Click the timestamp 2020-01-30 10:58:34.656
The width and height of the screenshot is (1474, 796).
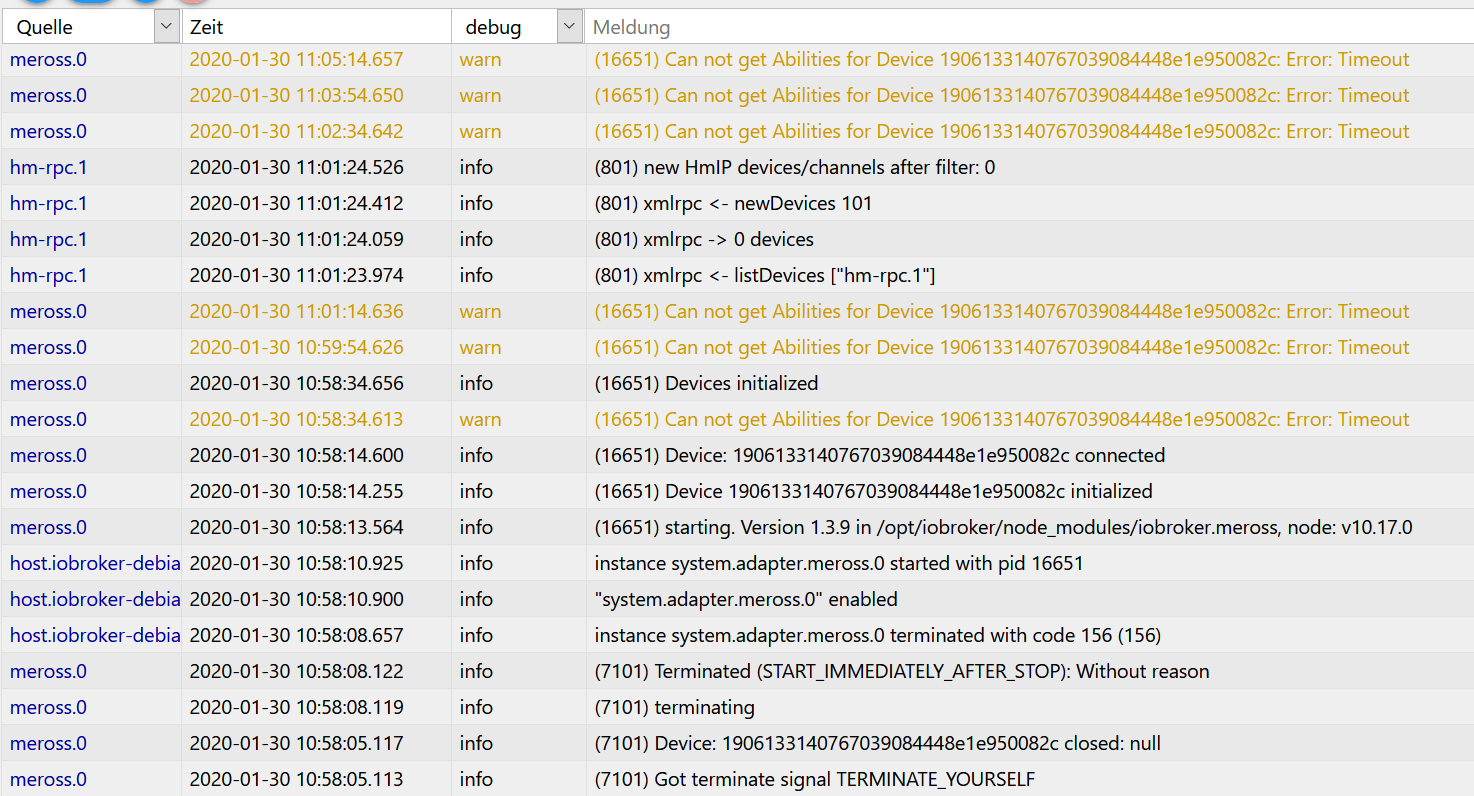pos(296,383)
